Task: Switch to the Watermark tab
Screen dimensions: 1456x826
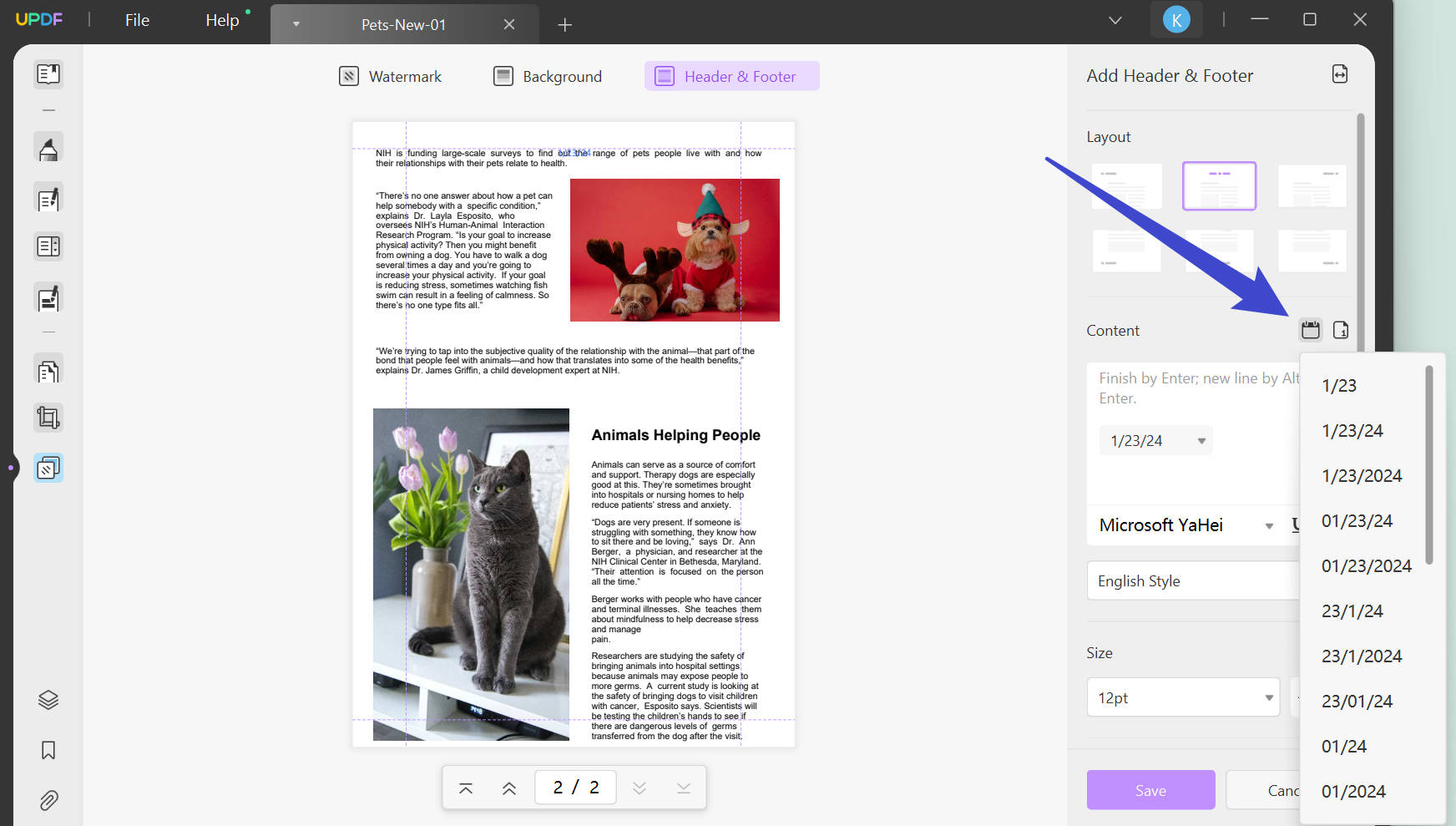Action: (x=390, y=76)
